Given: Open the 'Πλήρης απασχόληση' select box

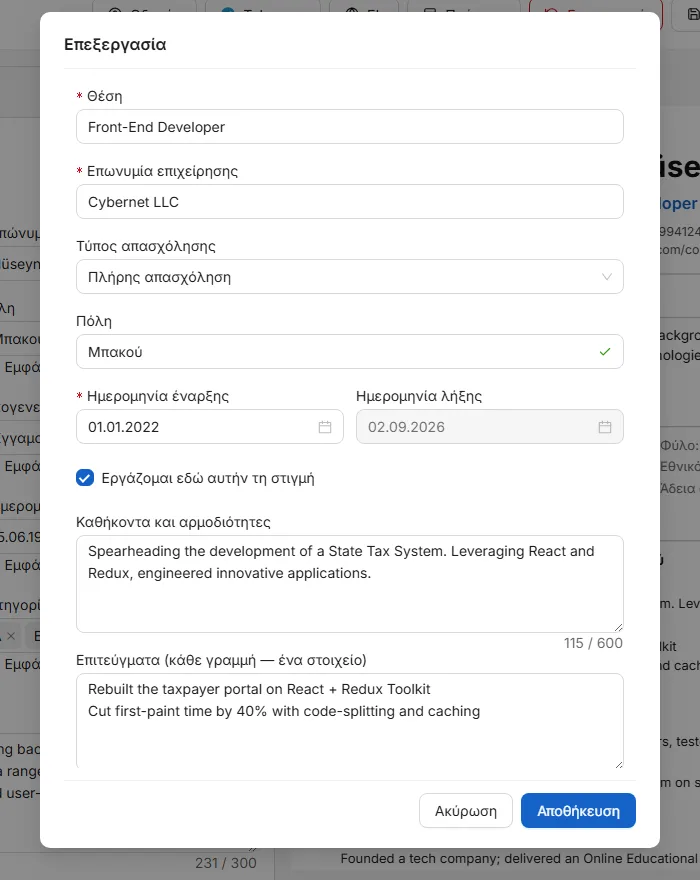Looking at the screenshot, I should pyautogui.click(x=350, y=277).
